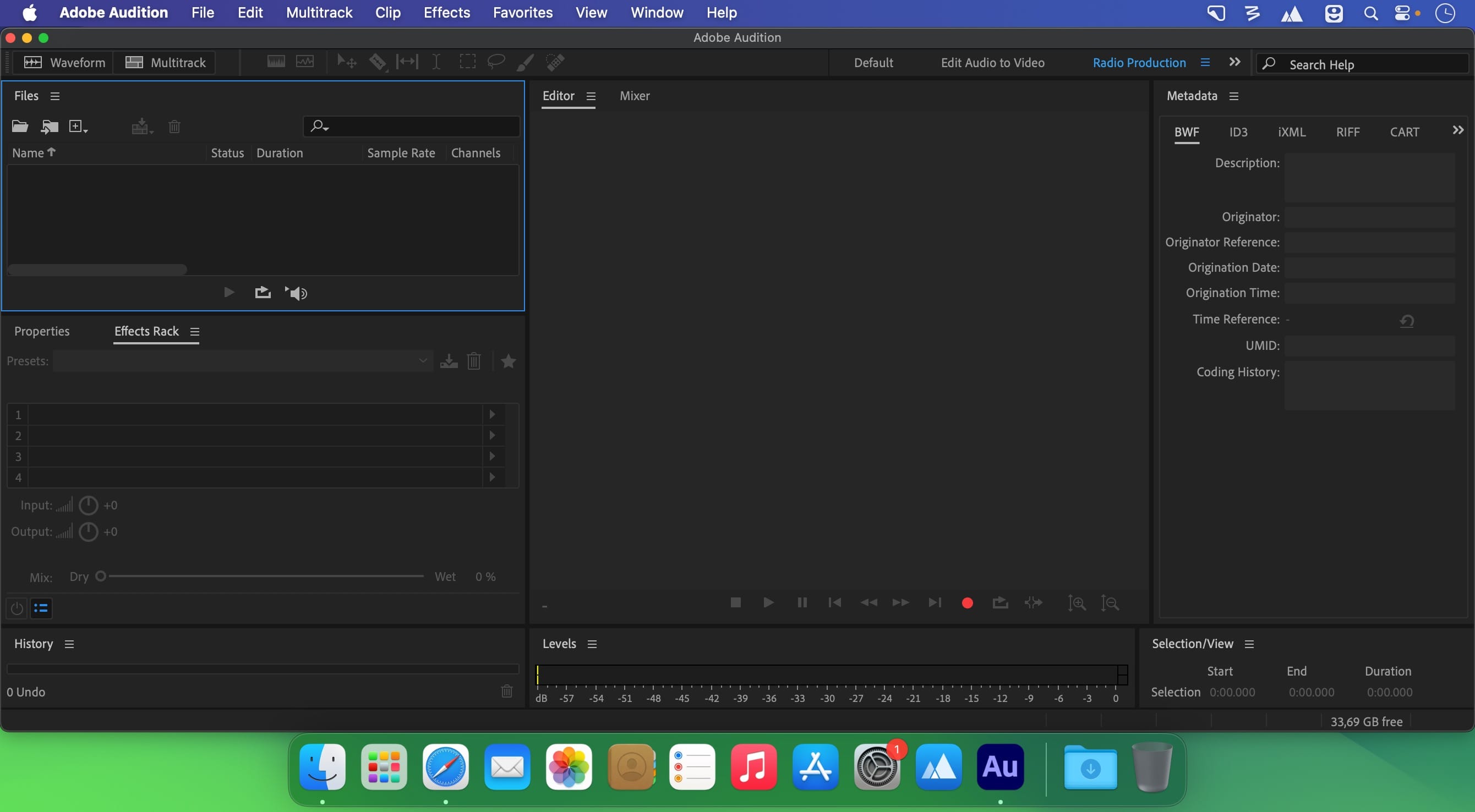Viewport: 1475px width, 812px height.
Task: Reset the Time Reference value icon
Action: pos(1407,320)
